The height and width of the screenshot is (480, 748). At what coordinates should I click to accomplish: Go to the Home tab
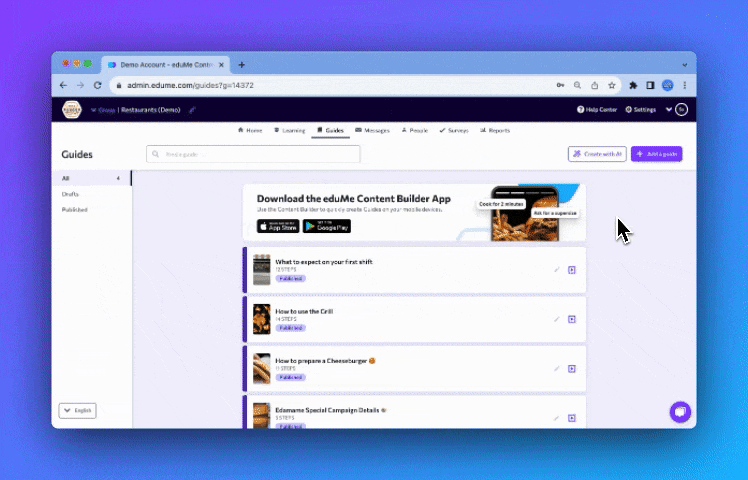[250, 130]
